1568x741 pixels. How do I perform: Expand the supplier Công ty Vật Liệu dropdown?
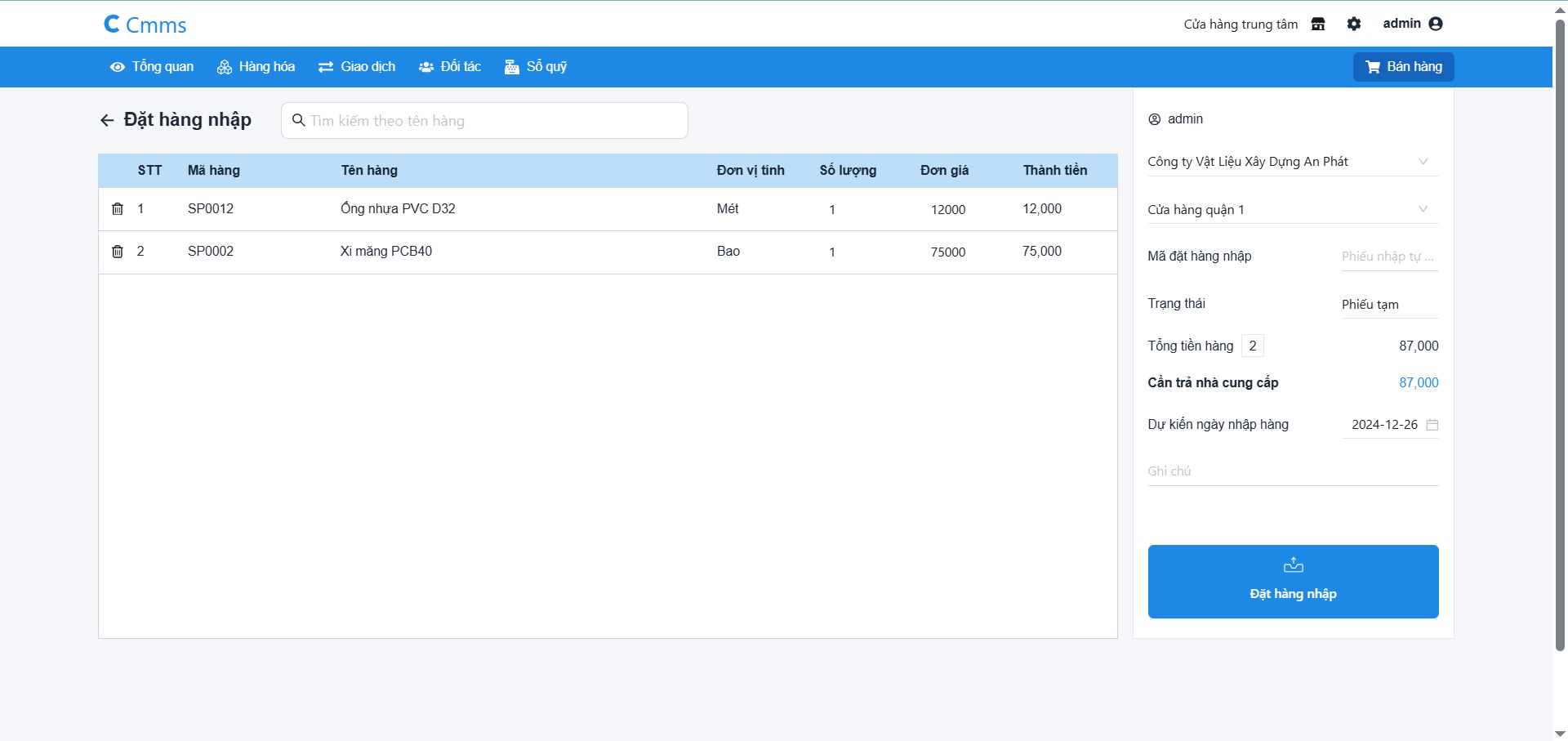click(1294, 162)
